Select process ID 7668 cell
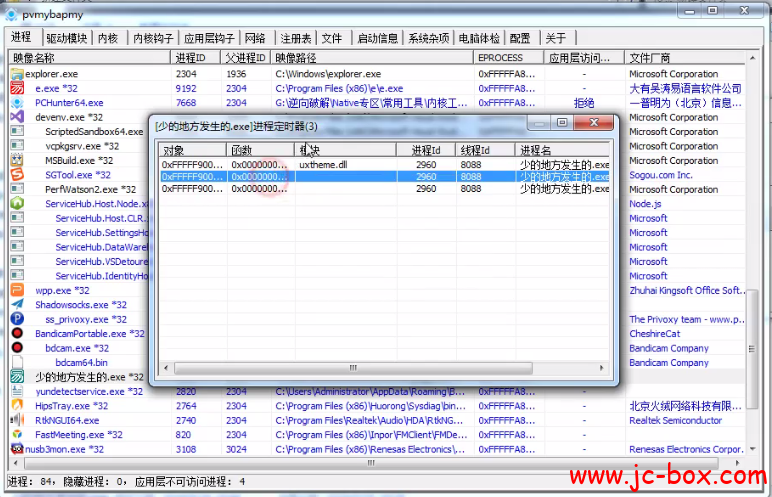The height and width of the screenshot is (497, 772). (x=187, y=102)
